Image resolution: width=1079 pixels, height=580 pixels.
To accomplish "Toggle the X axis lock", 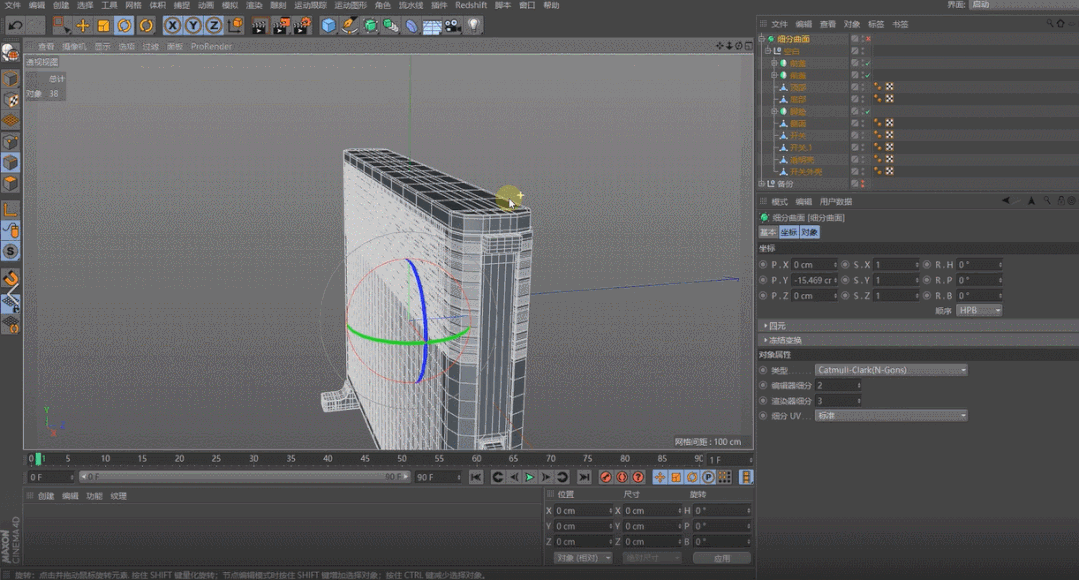I will tap(172, 25).
